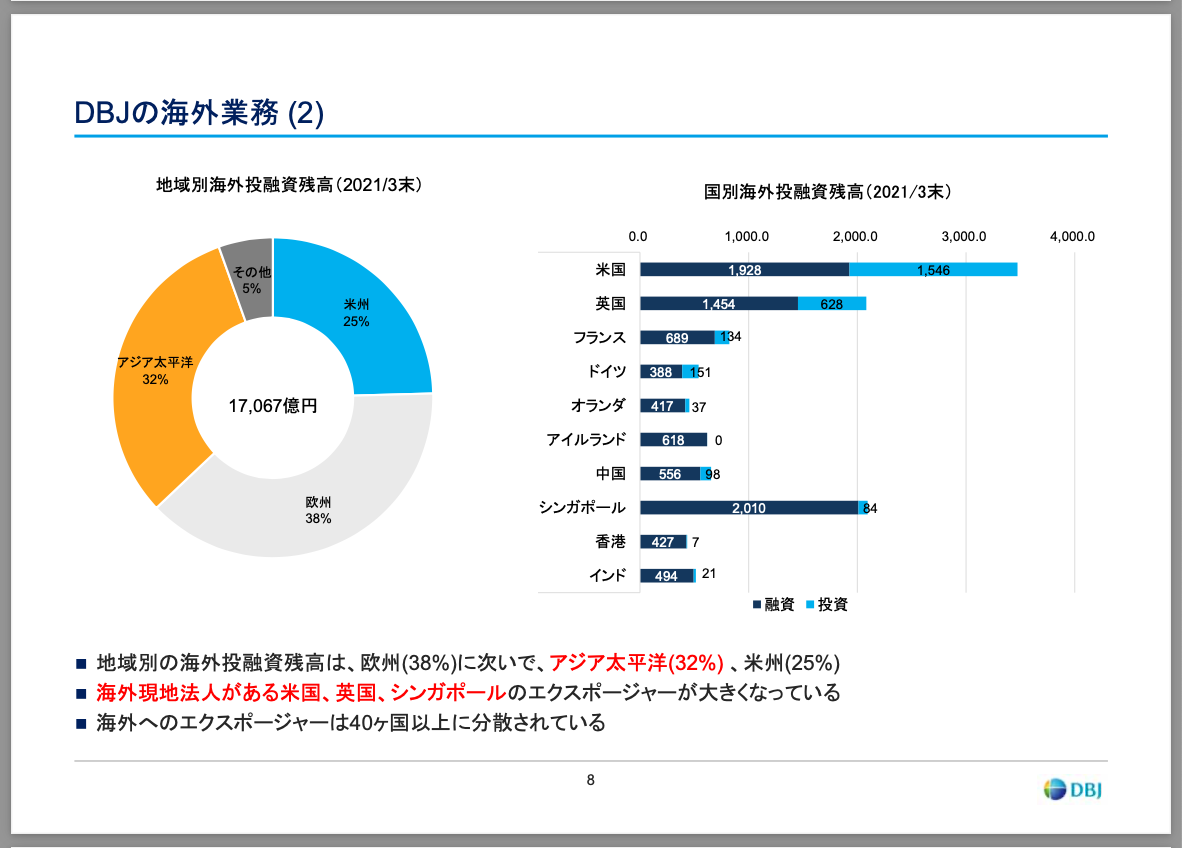Select the country label 'アイルランド'
This screenshot has height=848, width=1182.
pyautogui.click(x=586, y=439)
